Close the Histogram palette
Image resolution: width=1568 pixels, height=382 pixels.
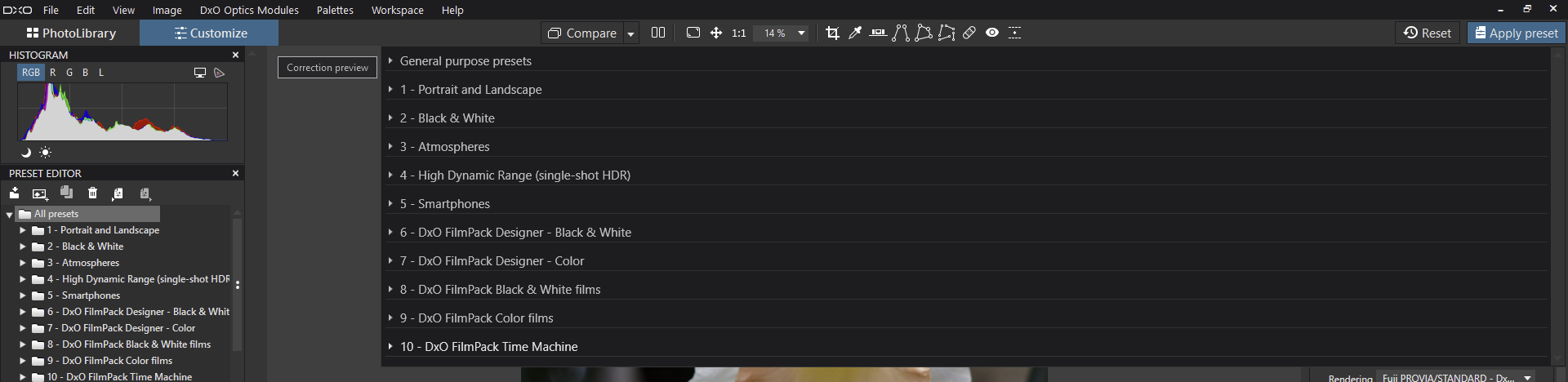(236, 55)
